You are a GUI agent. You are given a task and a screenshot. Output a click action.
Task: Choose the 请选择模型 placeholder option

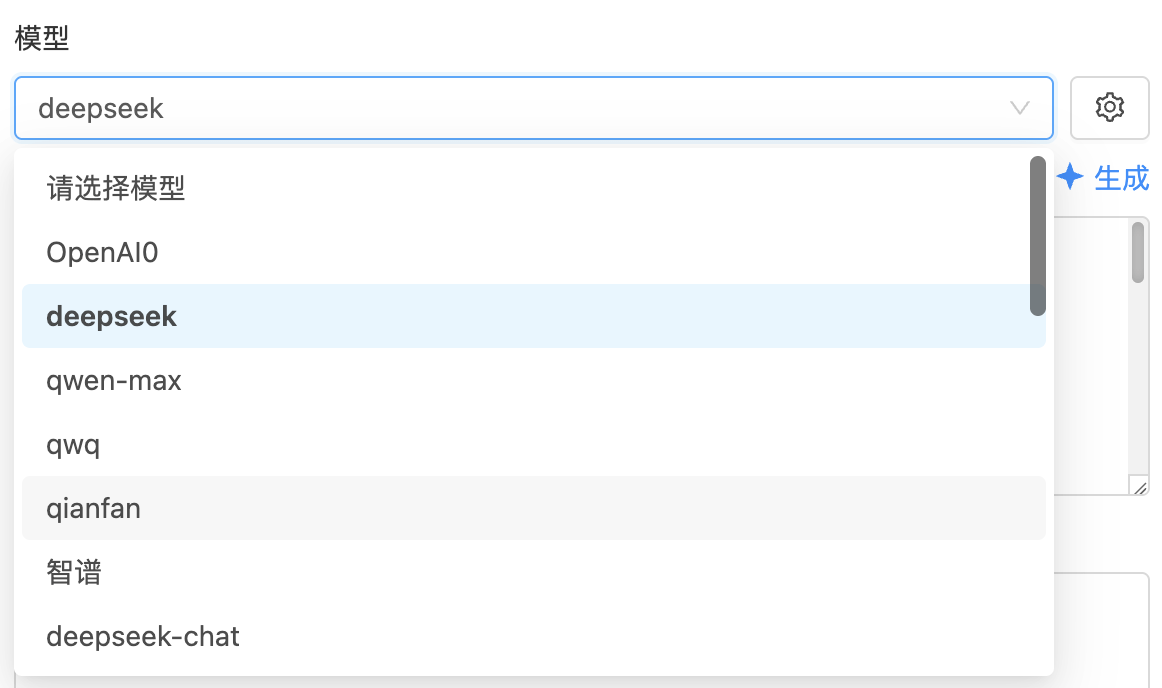click(116, 188)
